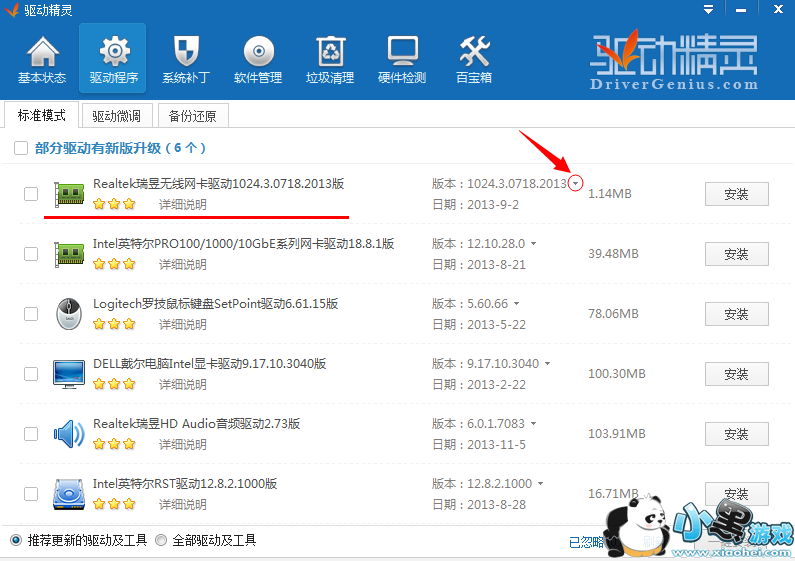This screenshot has height=561, width=795.
Task: Expand version dropdown for 1024.3.0718.2013
Action: pyautogui.click(x=575, y=184)
